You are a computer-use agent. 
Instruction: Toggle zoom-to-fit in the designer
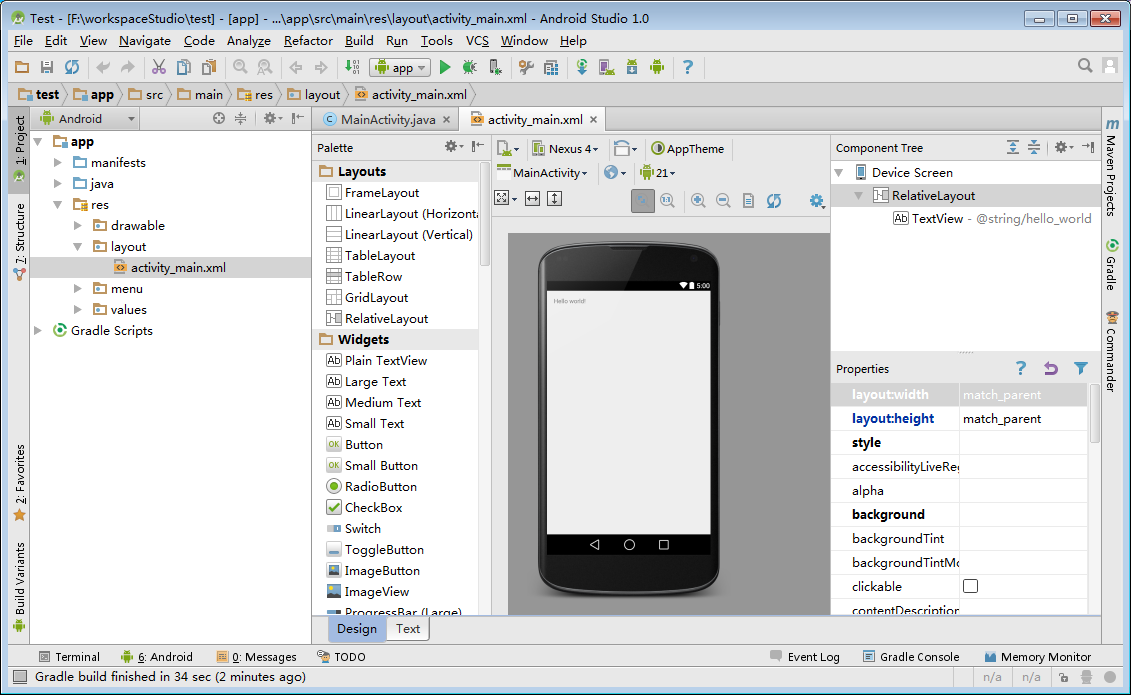tap(643, 200)
